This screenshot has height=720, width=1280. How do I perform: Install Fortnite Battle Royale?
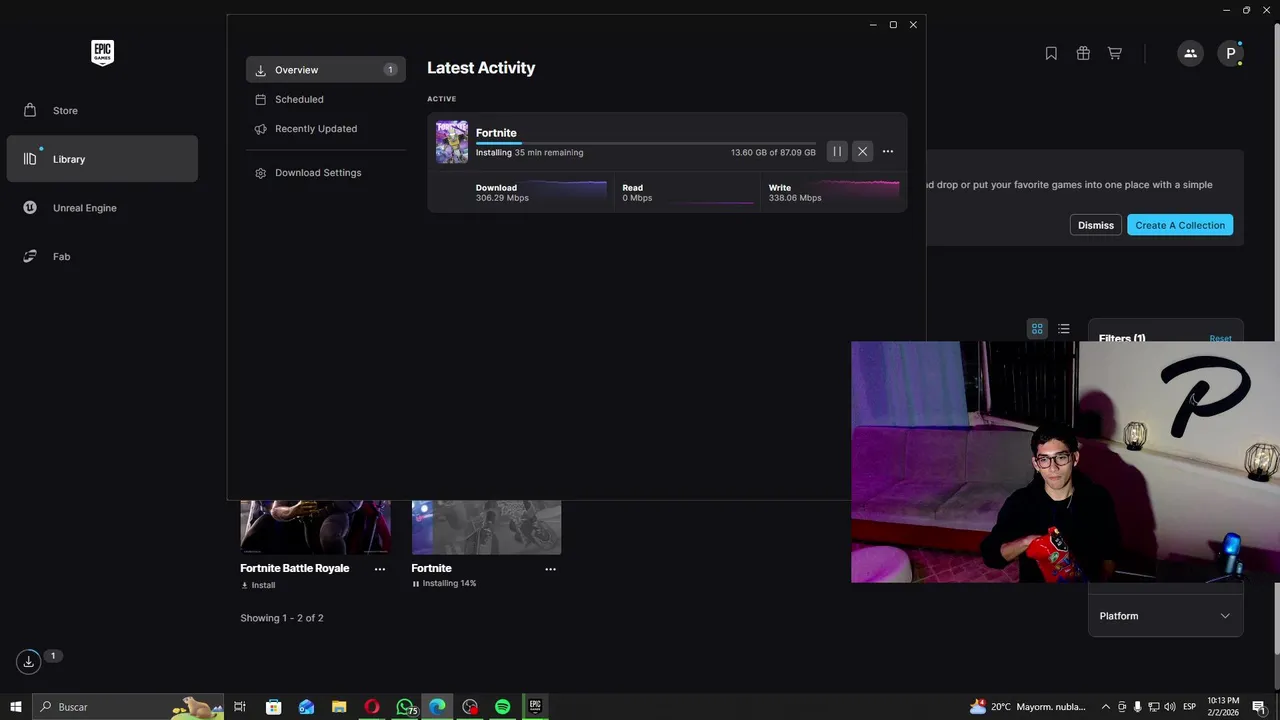[258, 585]
